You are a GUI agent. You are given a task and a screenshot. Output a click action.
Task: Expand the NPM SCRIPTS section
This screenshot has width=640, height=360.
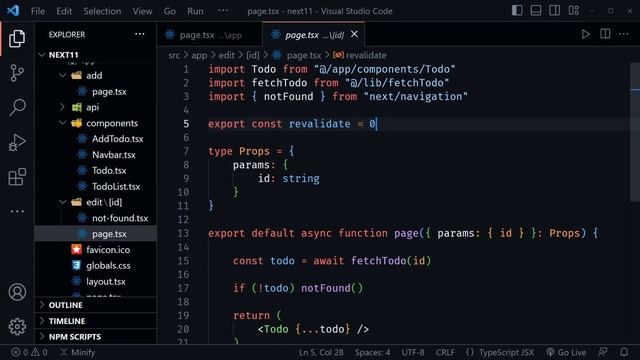[96, 337]
